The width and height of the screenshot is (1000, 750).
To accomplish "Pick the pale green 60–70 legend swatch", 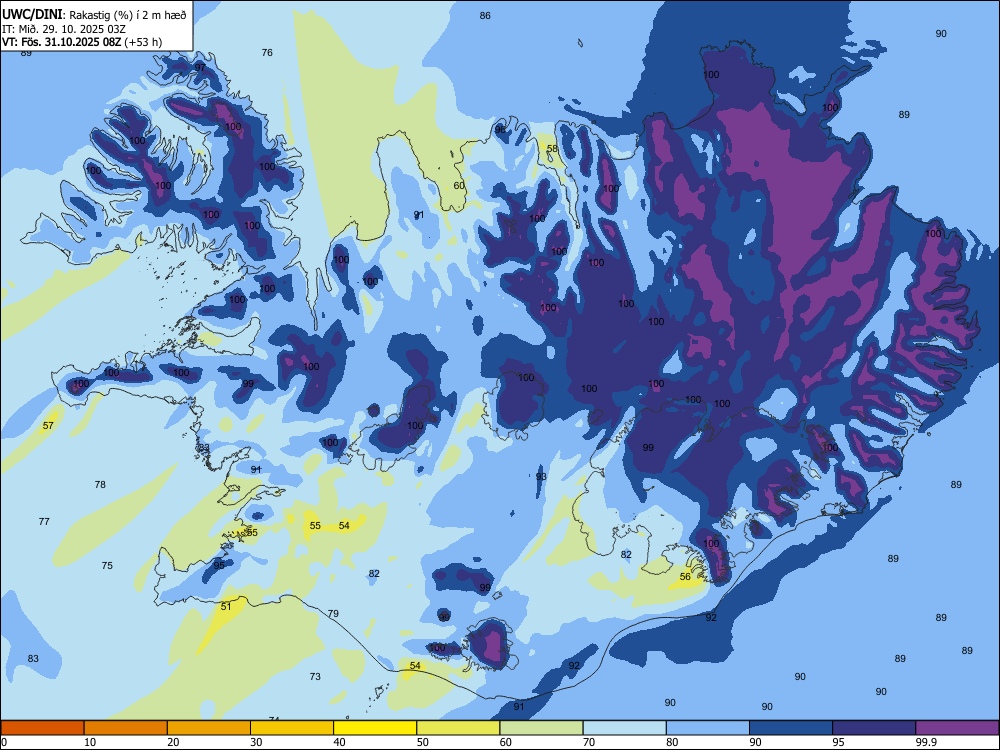I will pos(541,728).
